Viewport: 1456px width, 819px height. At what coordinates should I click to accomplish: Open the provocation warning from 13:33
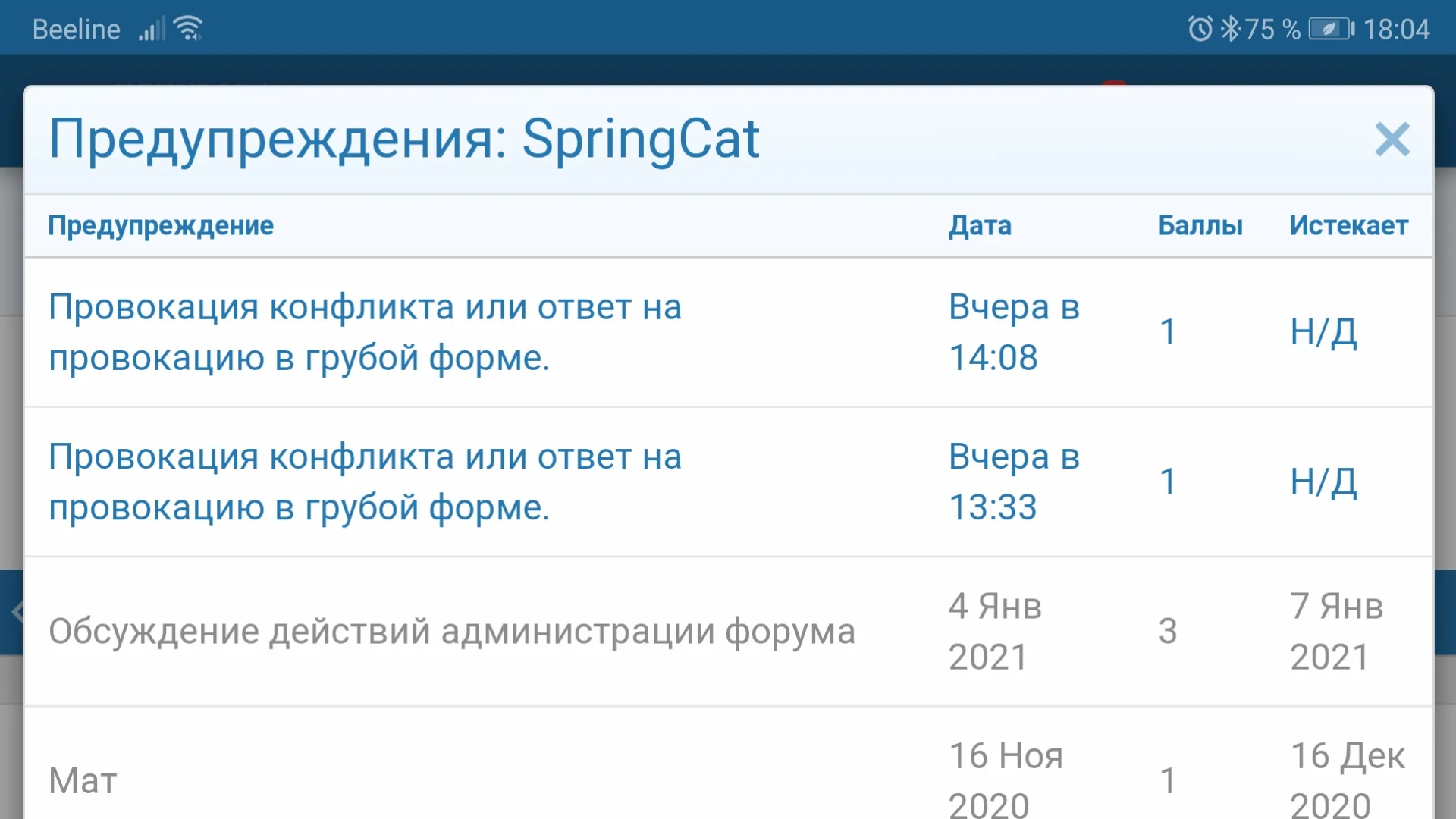(366, 482)
